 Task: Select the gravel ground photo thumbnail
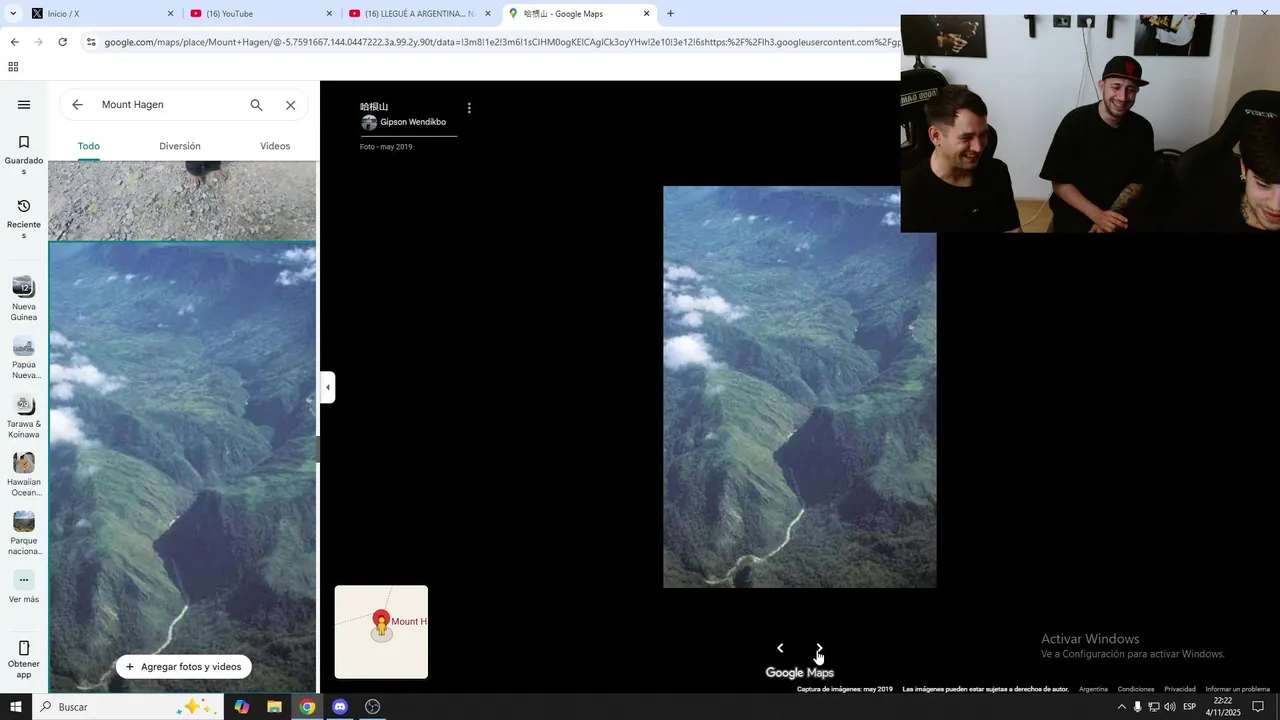coord(182,201)
